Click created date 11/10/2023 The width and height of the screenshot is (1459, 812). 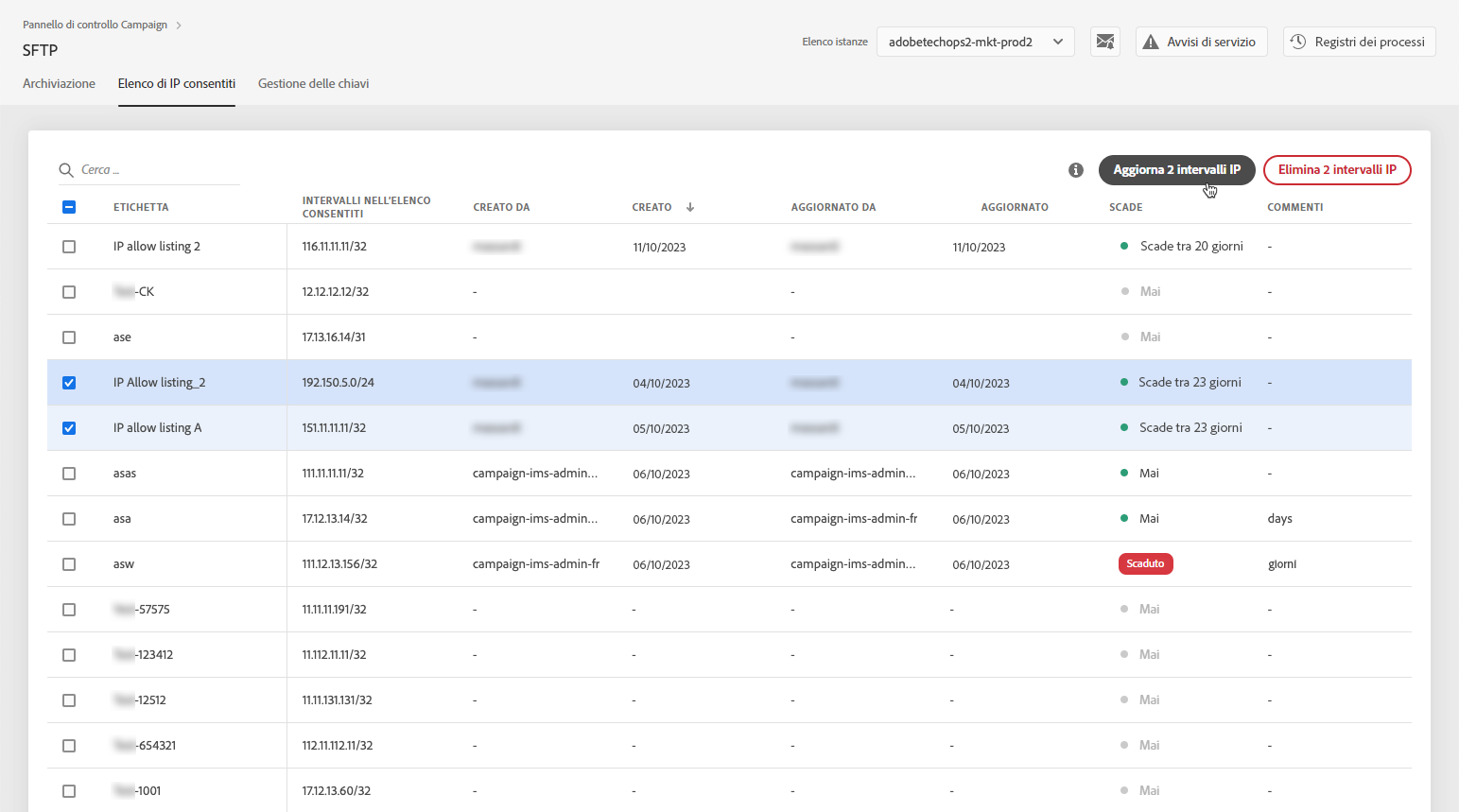(x=660, y=248)
